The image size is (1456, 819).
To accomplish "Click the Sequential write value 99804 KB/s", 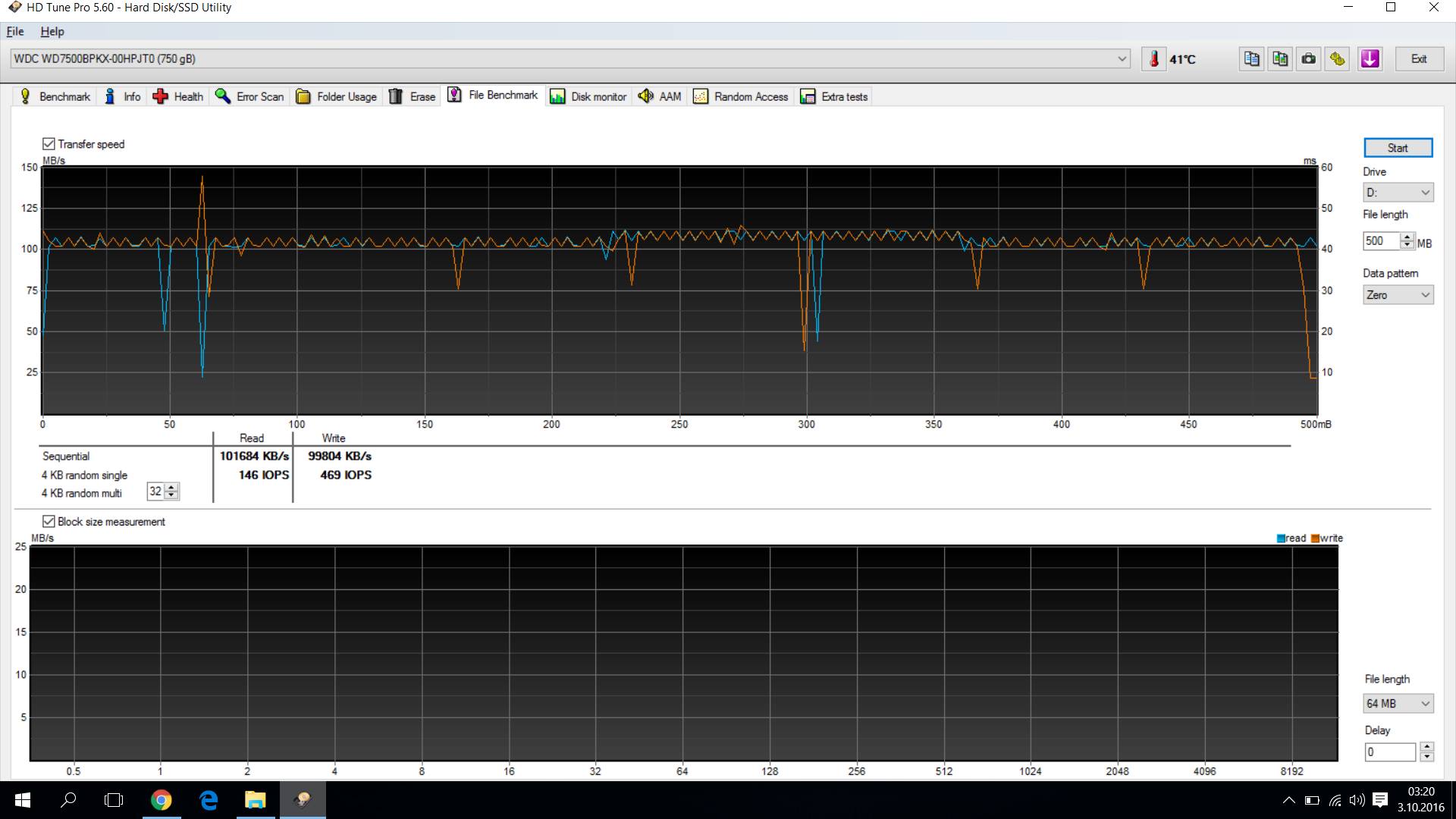I will tap(340, 457).
